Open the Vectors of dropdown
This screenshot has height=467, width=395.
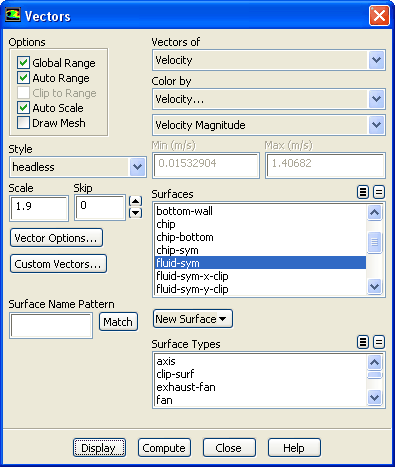[x=377, y=60]
